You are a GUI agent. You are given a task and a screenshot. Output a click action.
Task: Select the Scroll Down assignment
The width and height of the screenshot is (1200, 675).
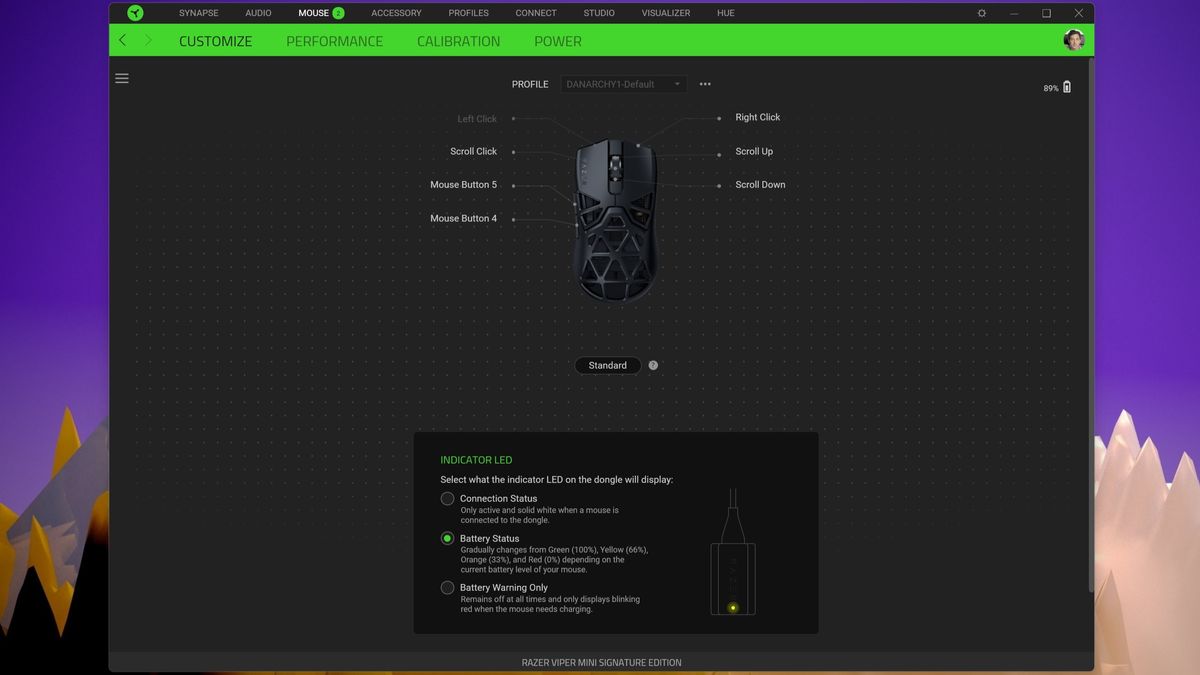(x=760, y=184)
